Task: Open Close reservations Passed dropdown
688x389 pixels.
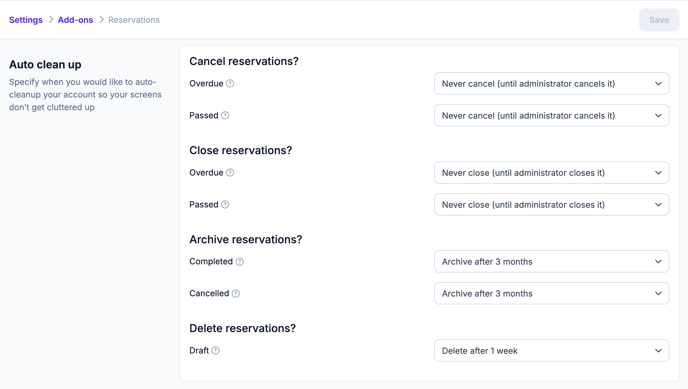Action: click(552, 204)
